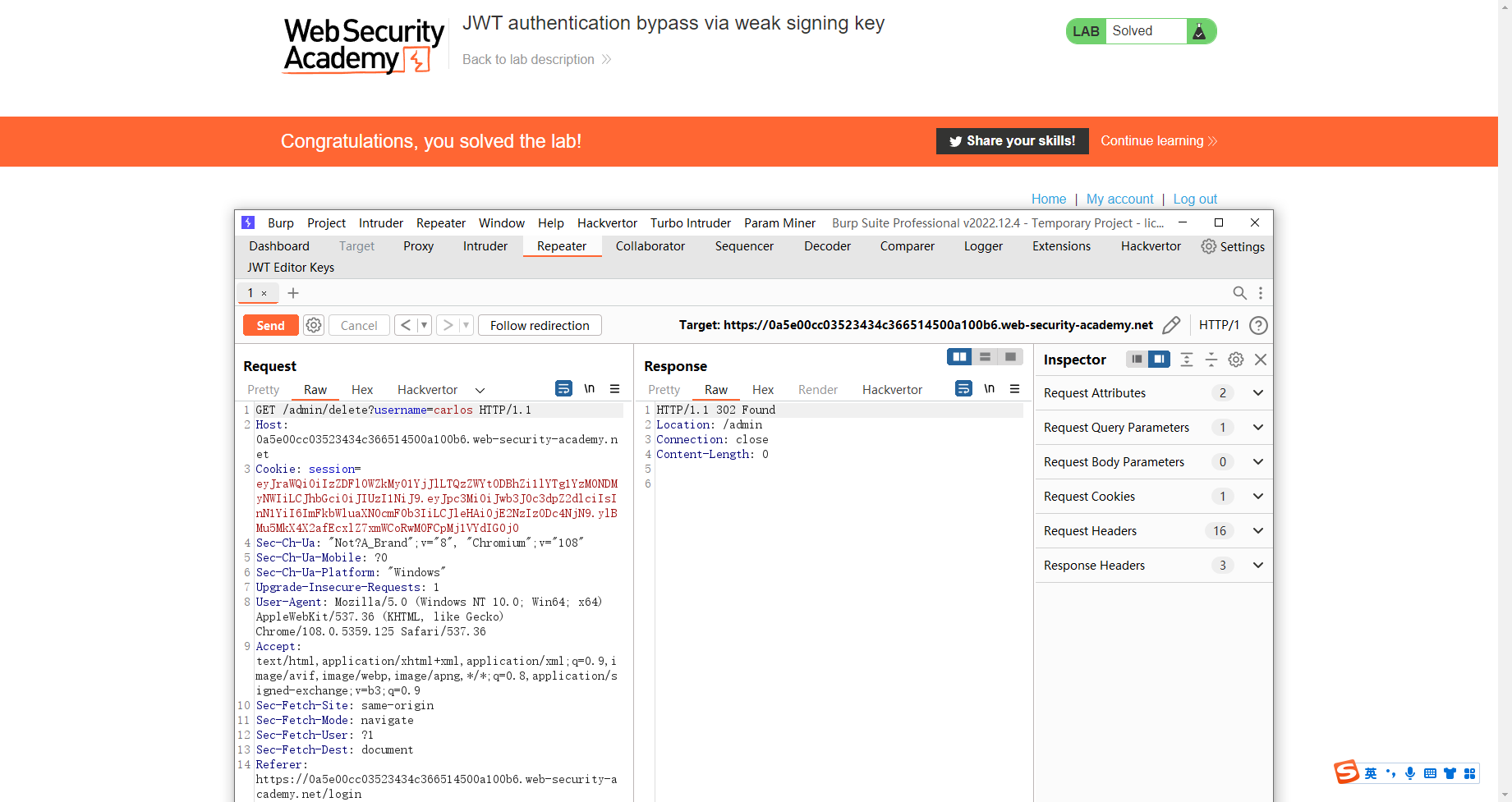Add a new Repeater tab with plus
1512x802 pixels.
[x=293, y=293]
